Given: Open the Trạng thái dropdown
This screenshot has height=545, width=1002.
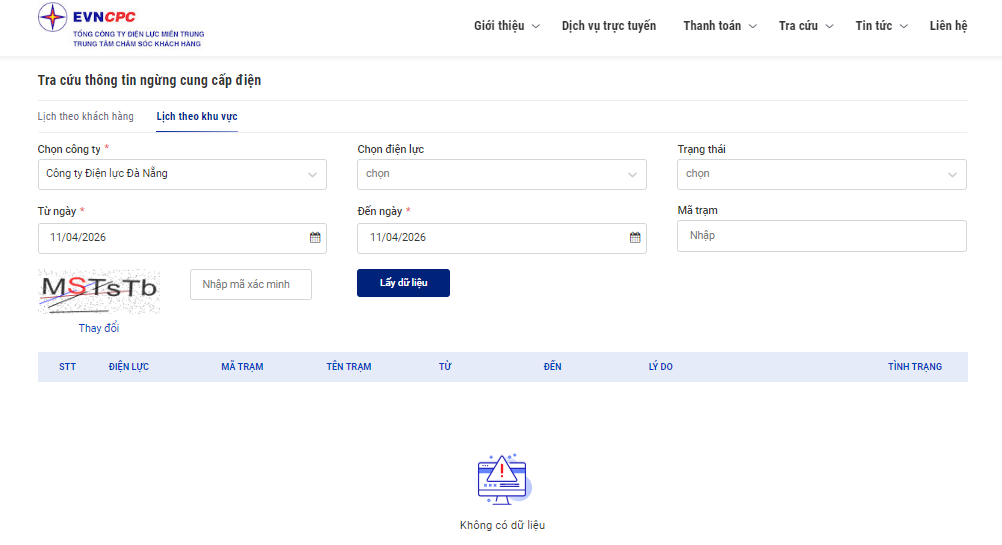Looking at the screenshot, I should (x=822, y=174).
